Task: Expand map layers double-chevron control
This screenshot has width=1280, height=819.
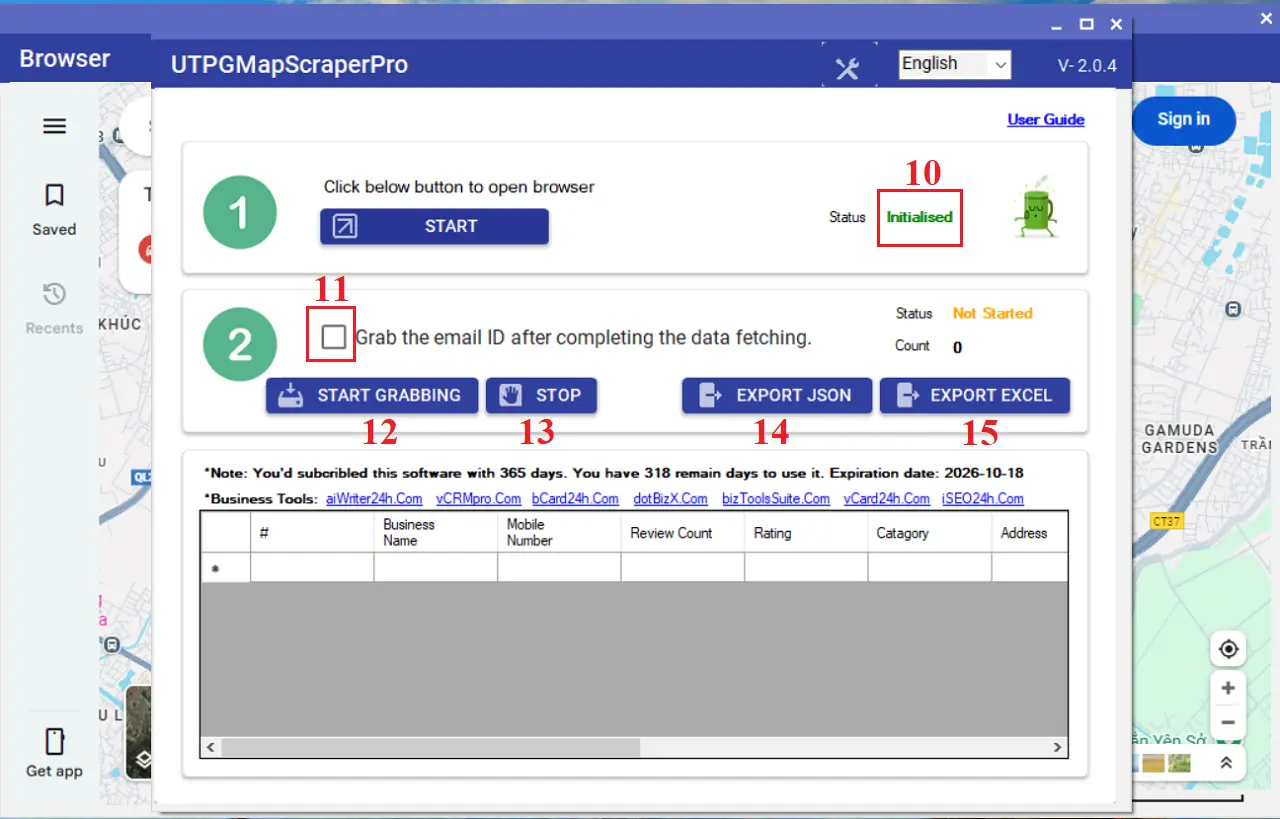Action: pos(1226,763)
